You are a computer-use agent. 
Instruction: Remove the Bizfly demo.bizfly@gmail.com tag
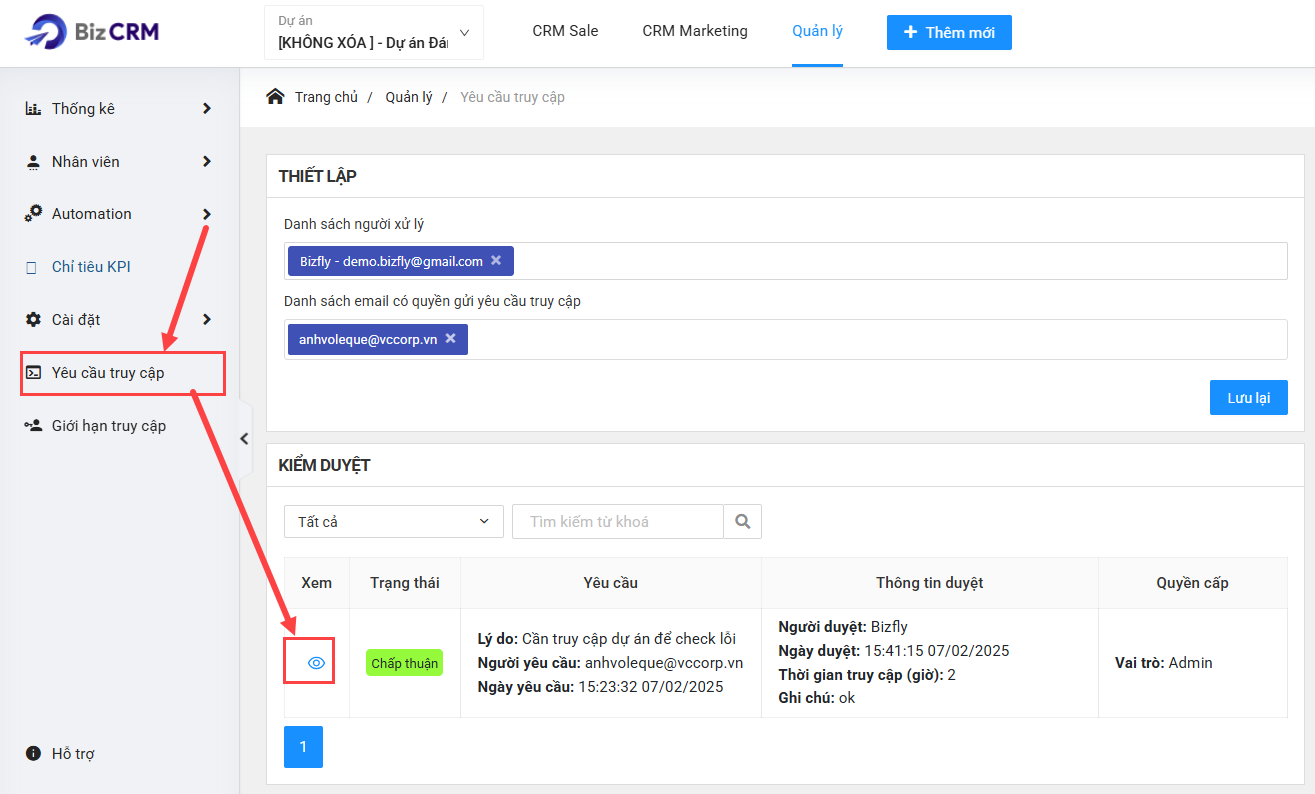(x=496, y=261)
